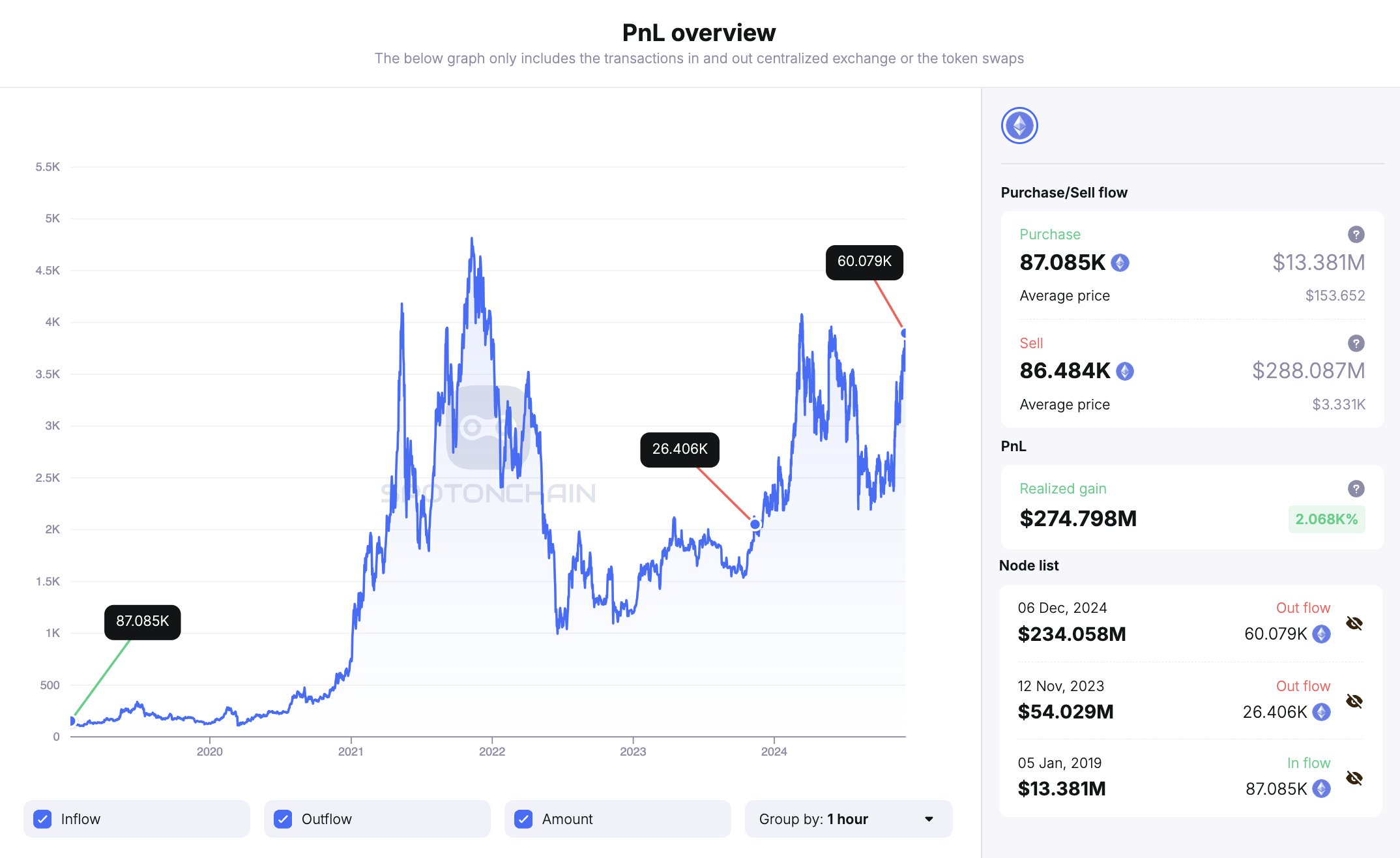Click the 87.085K inflow chart label
Viewport: 1400px width, 858px height.
pos(142,622)
